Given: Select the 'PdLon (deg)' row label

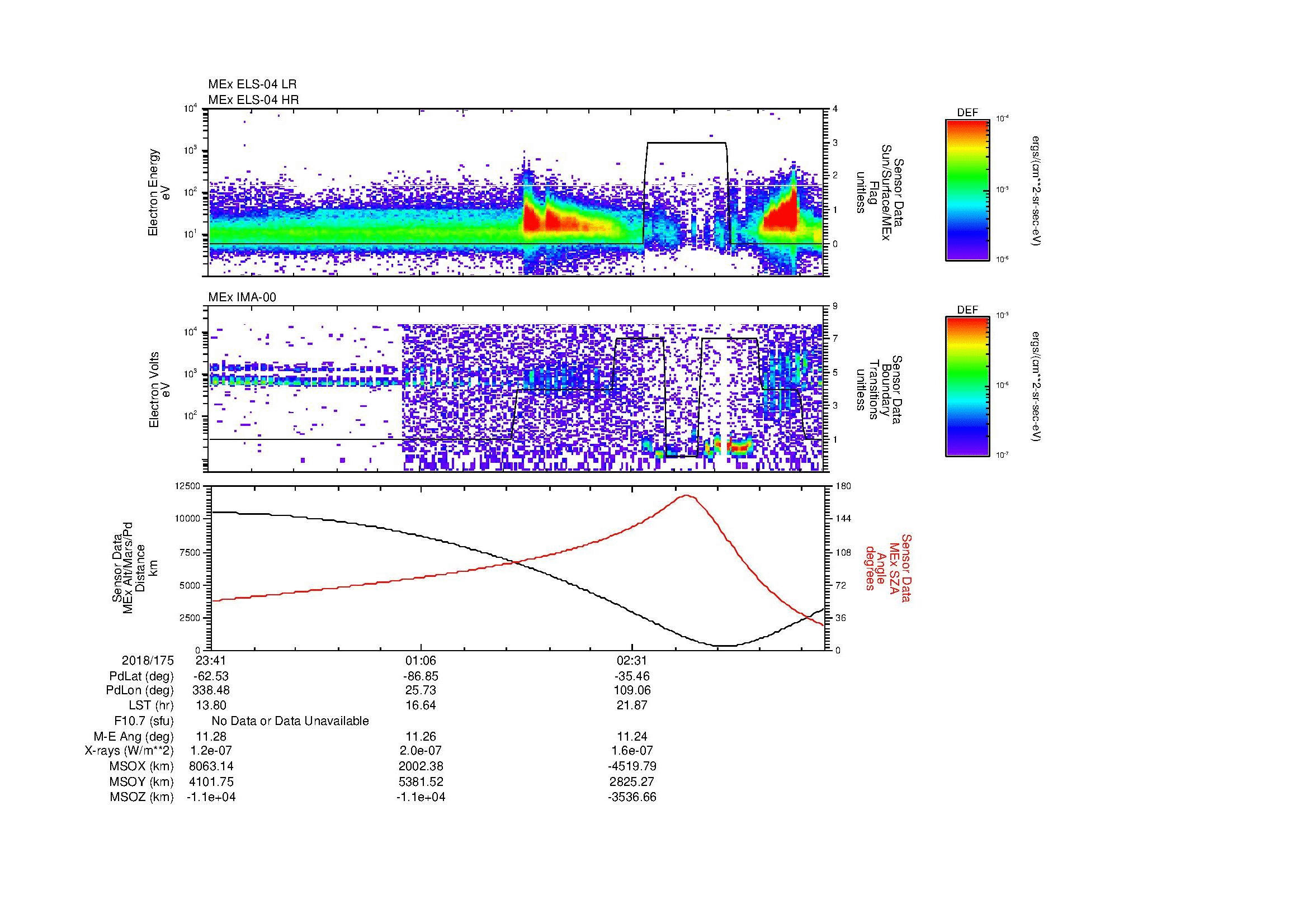Looking at the screenshot, I should pyautogui.click(x=140, y=690).
